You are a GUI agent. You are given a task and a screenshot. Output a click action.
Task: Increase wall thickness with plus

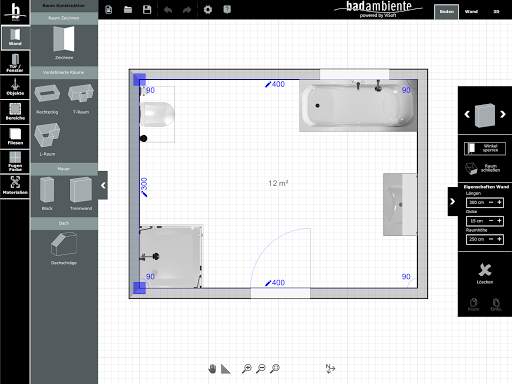(x=499, y=221)
